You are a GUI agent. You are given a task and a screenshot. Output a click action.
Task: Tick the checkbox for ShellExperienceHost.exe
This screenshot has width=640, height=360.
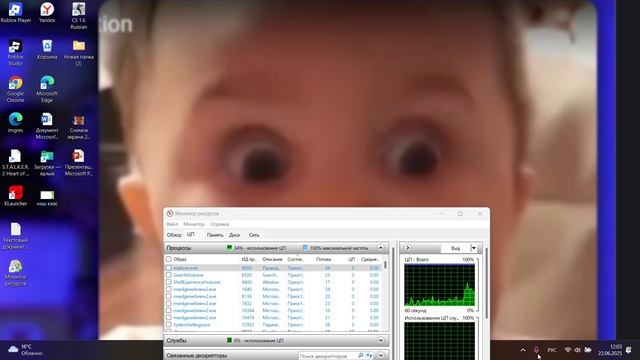coord(169,282)
